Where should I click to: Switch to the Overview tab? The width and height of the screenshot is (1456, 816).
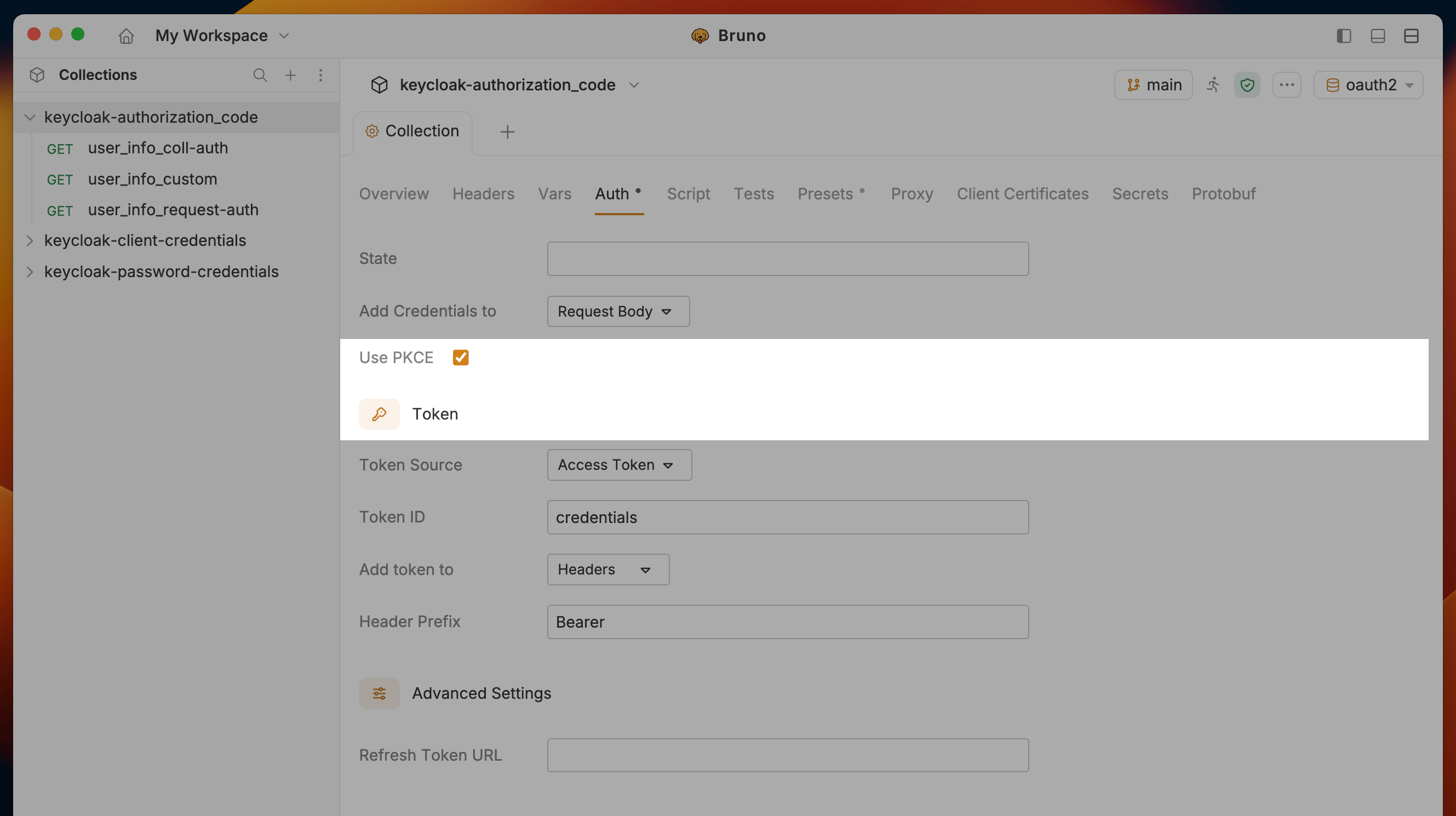click(x=394, y=194)
